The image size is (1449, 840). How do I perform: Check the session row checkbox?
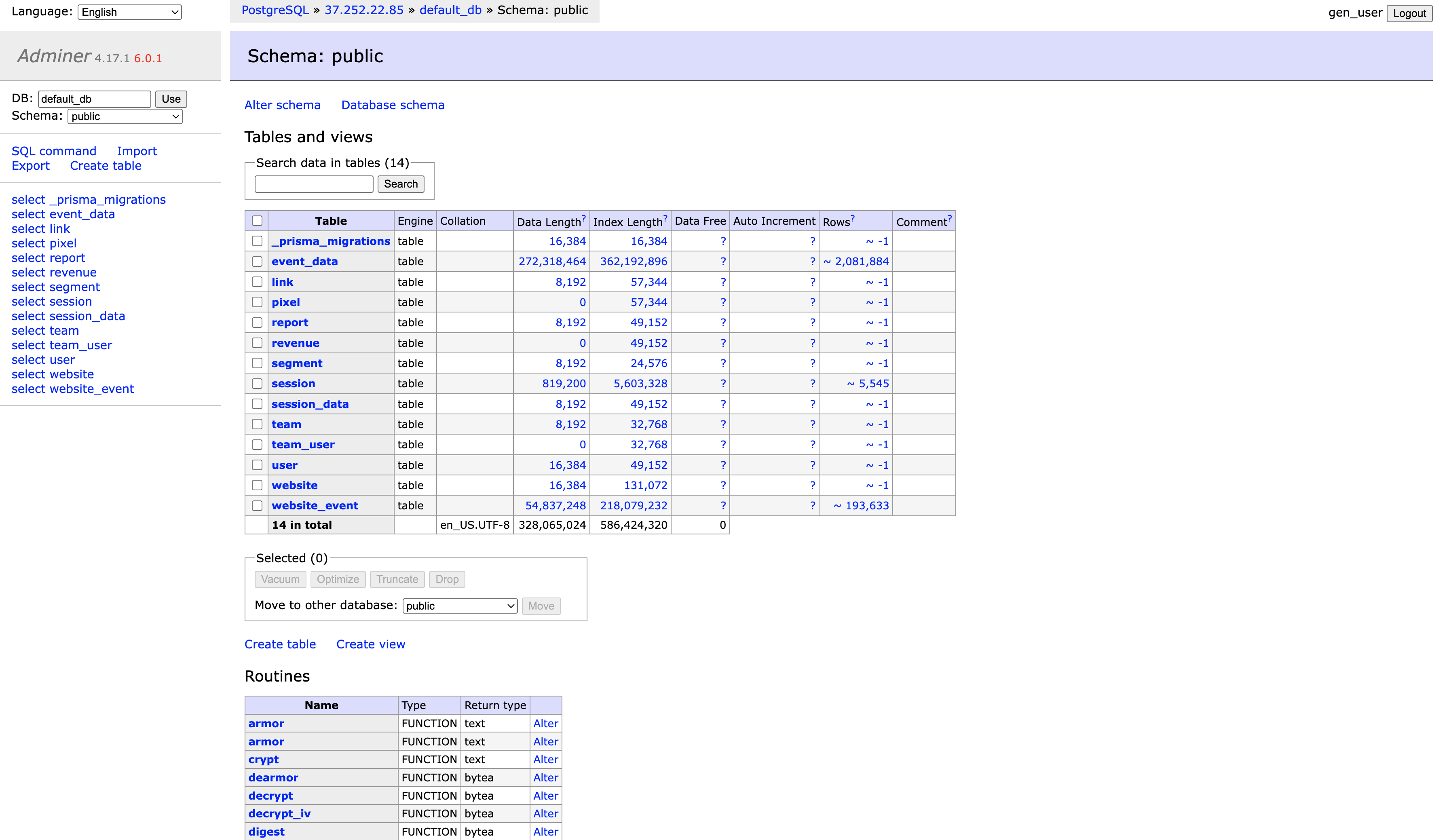[x=257, y=384]
